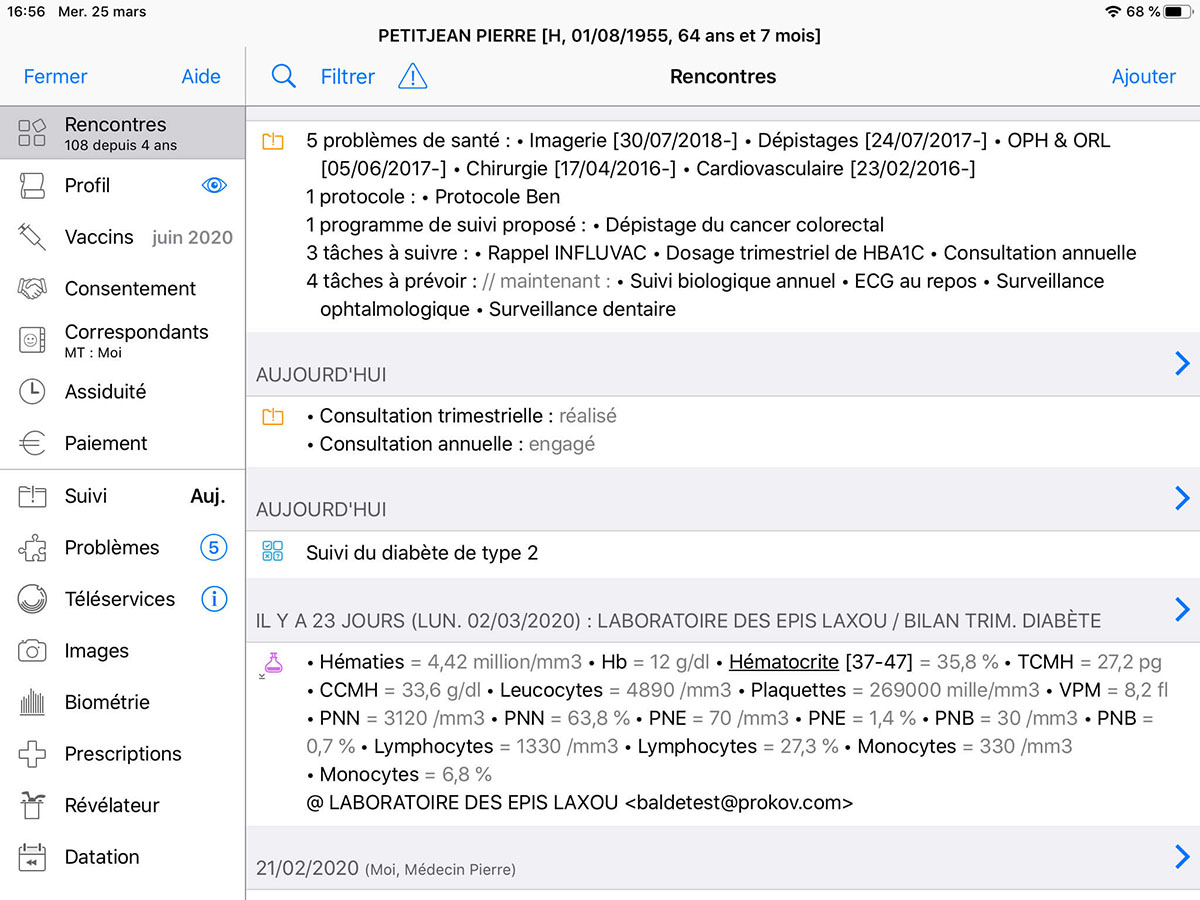Tap the Téléservices info circle badge
The height and width of the screenshot is (900, 1200).
214,599
